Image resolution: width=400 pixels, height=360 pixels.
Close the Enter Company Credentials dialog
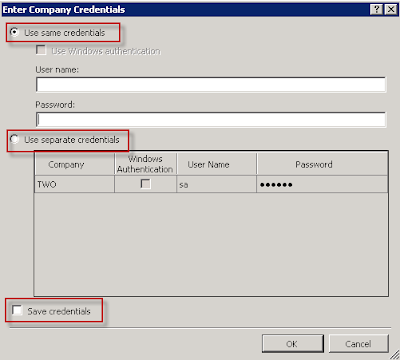tap(391, 9)
